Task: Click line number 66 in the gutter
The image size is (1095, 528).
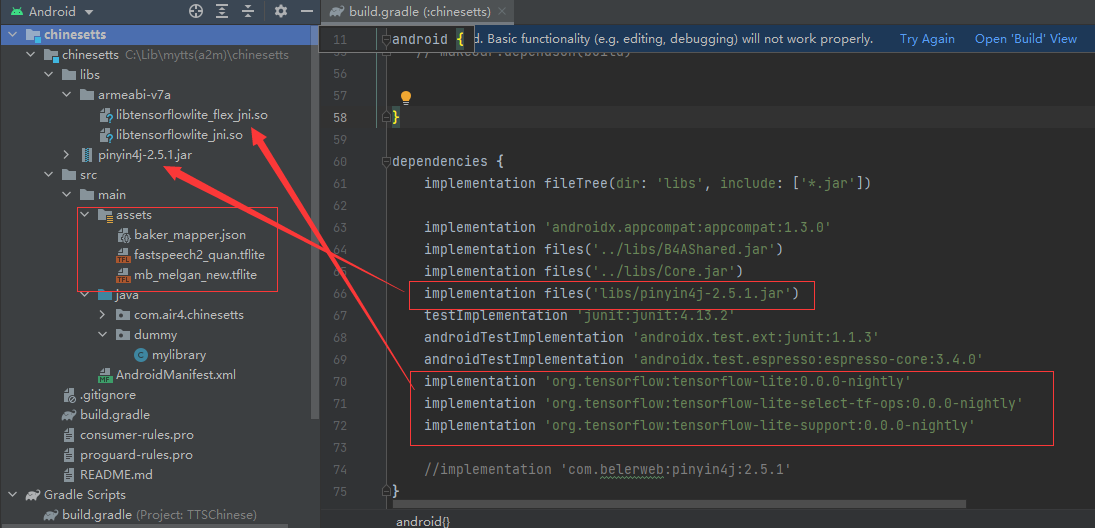Action: pos(339,294)
